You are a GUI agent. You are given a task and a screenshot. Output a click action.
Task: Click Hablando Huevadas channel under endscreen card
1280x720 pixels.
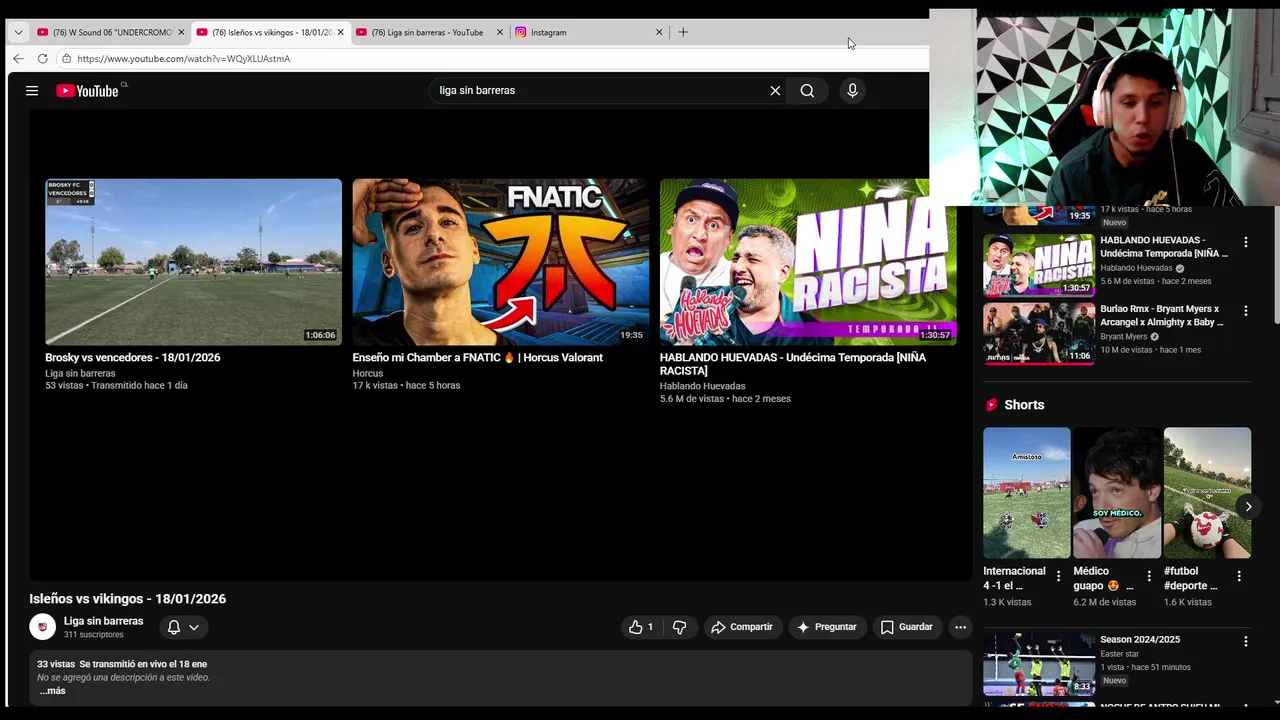click(703, 387)
